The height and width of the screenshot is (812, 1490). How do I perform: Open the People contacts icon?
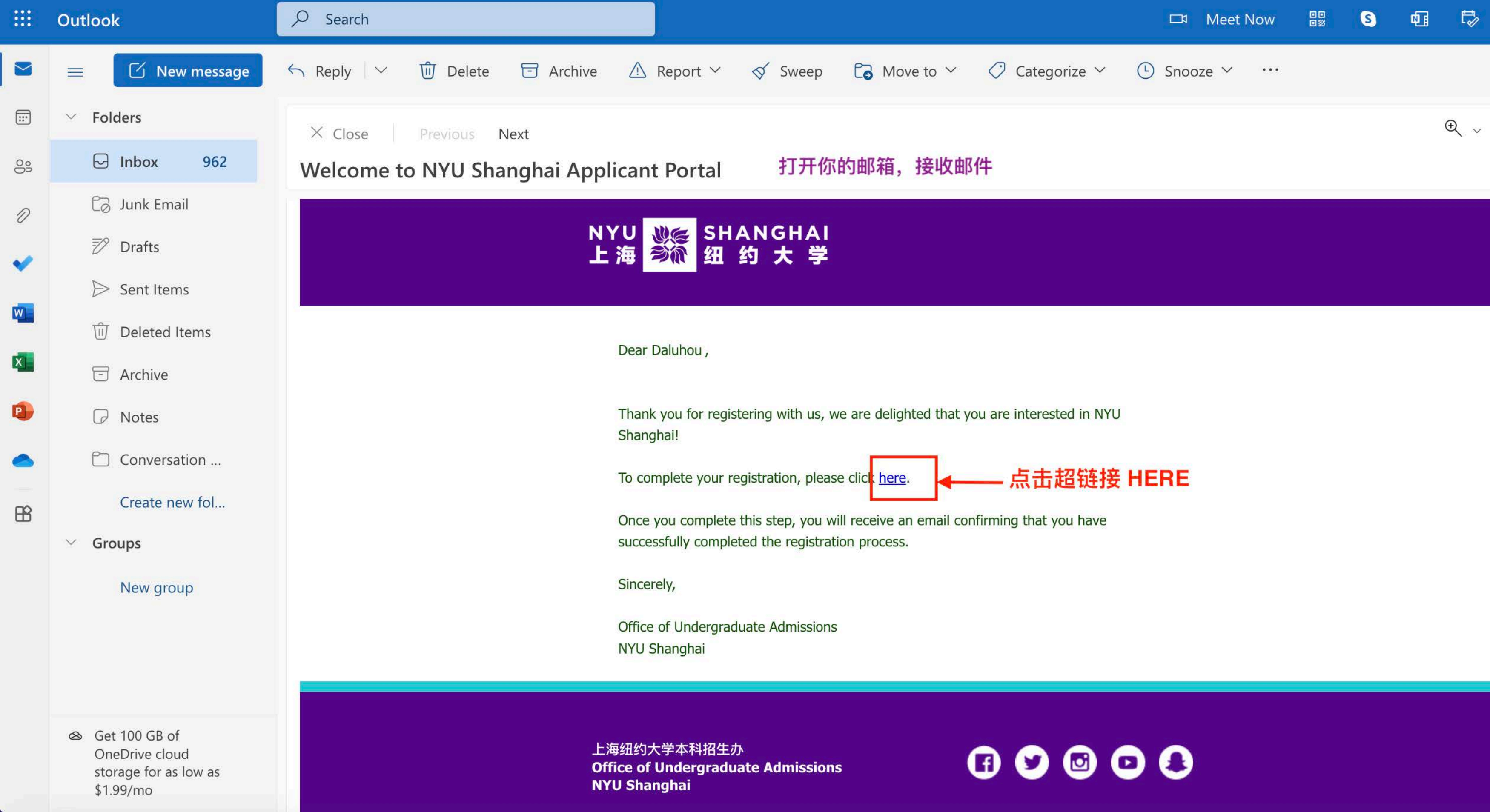coord(23,166)
